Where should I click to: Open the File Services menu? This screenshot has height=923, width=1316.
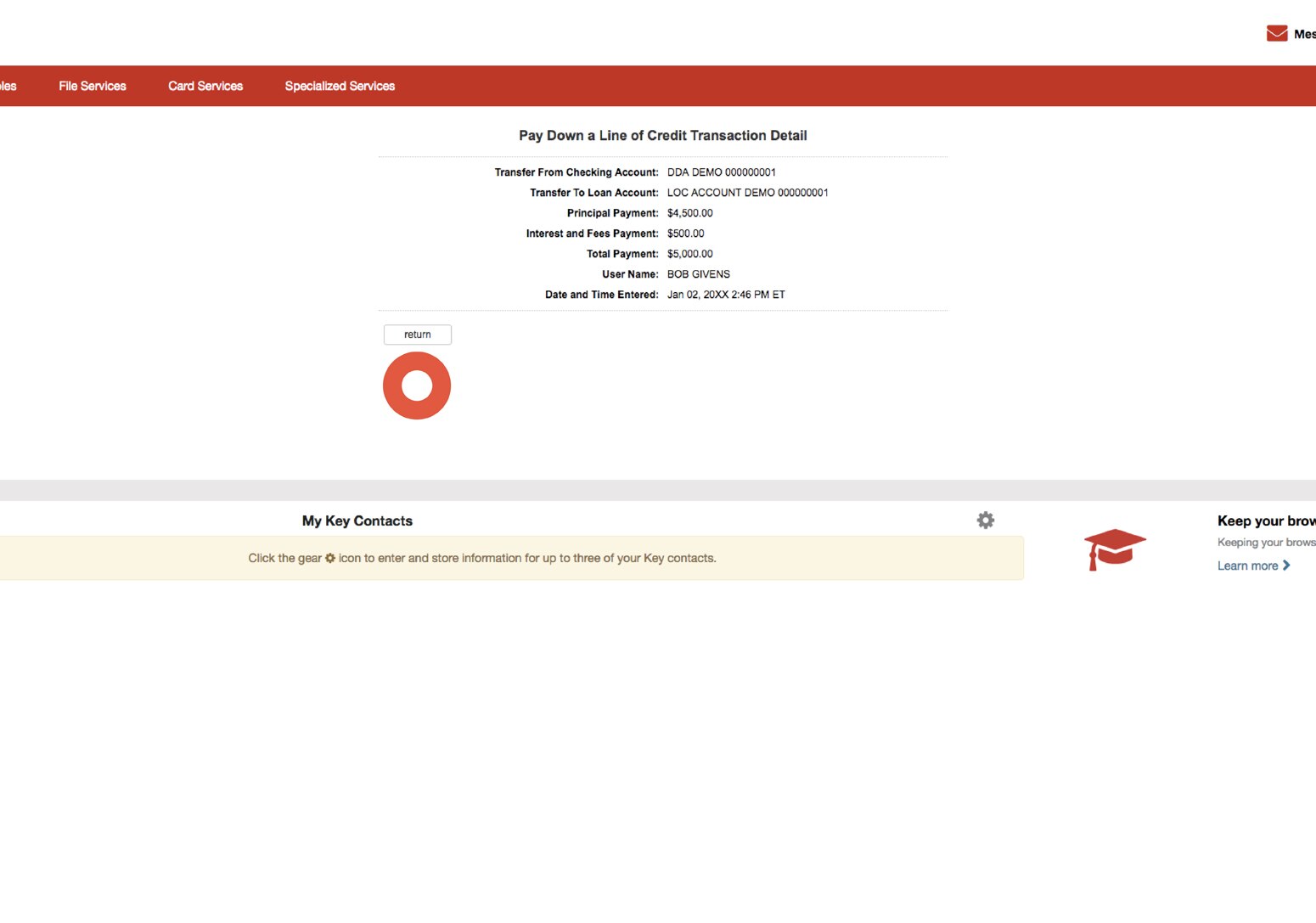92,86
